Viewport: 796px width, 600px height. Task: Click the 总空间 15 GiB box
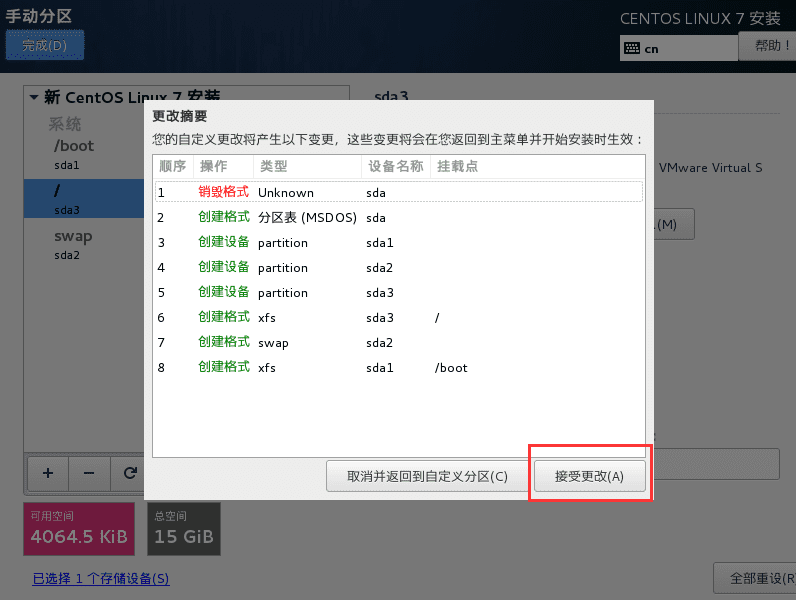click(184, 529)
